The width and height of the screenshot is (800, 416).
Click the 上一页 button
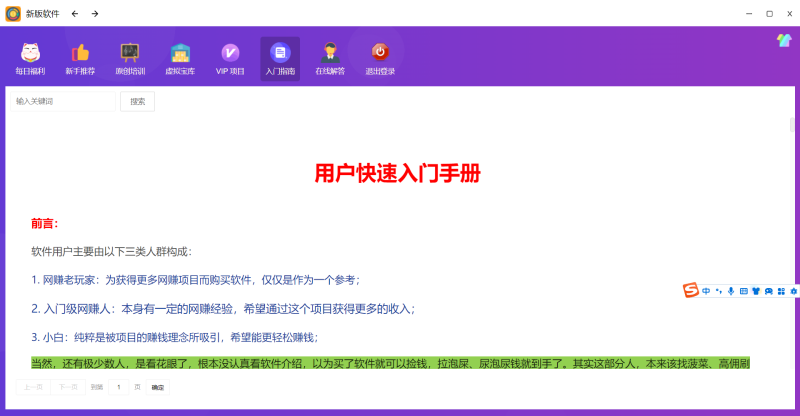(x=33, y=387)
